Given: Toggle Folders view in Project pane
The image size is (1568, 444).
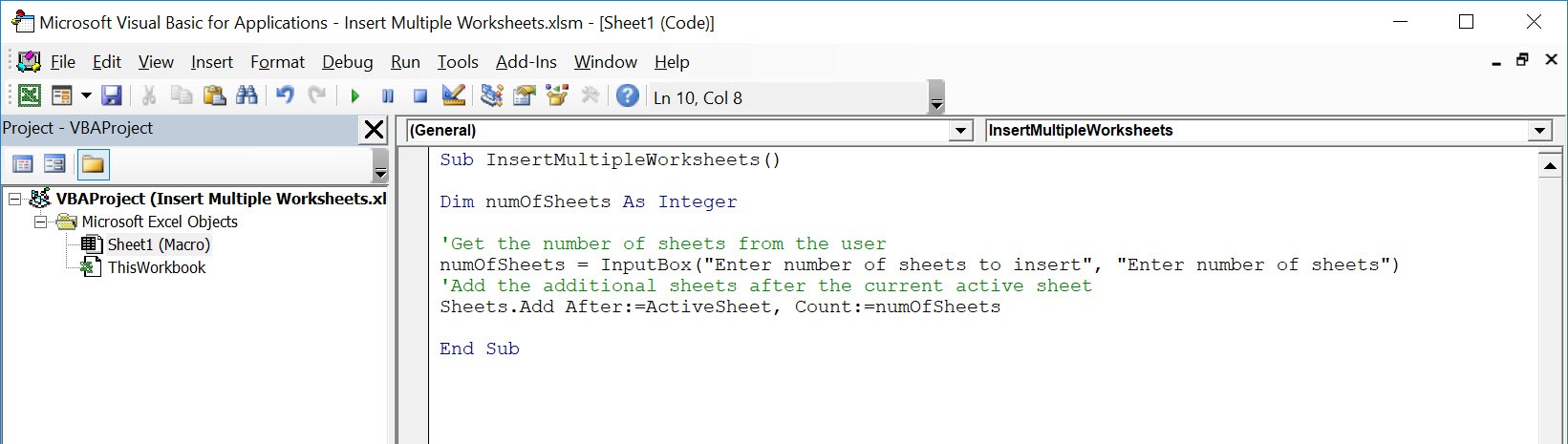Looking at the screenshot, I should (x=93, y=164).
